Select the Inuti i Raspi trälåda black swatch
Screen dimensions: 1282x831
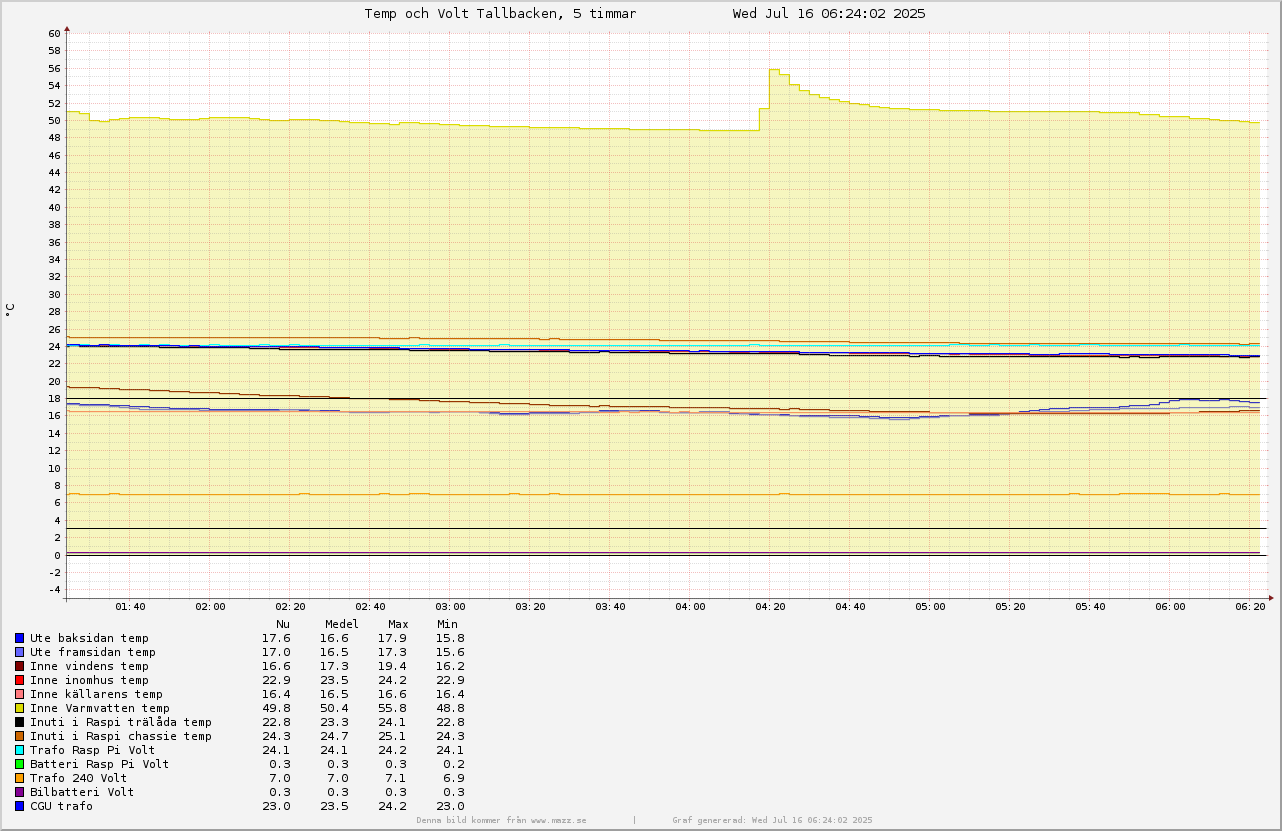(19, 722)
